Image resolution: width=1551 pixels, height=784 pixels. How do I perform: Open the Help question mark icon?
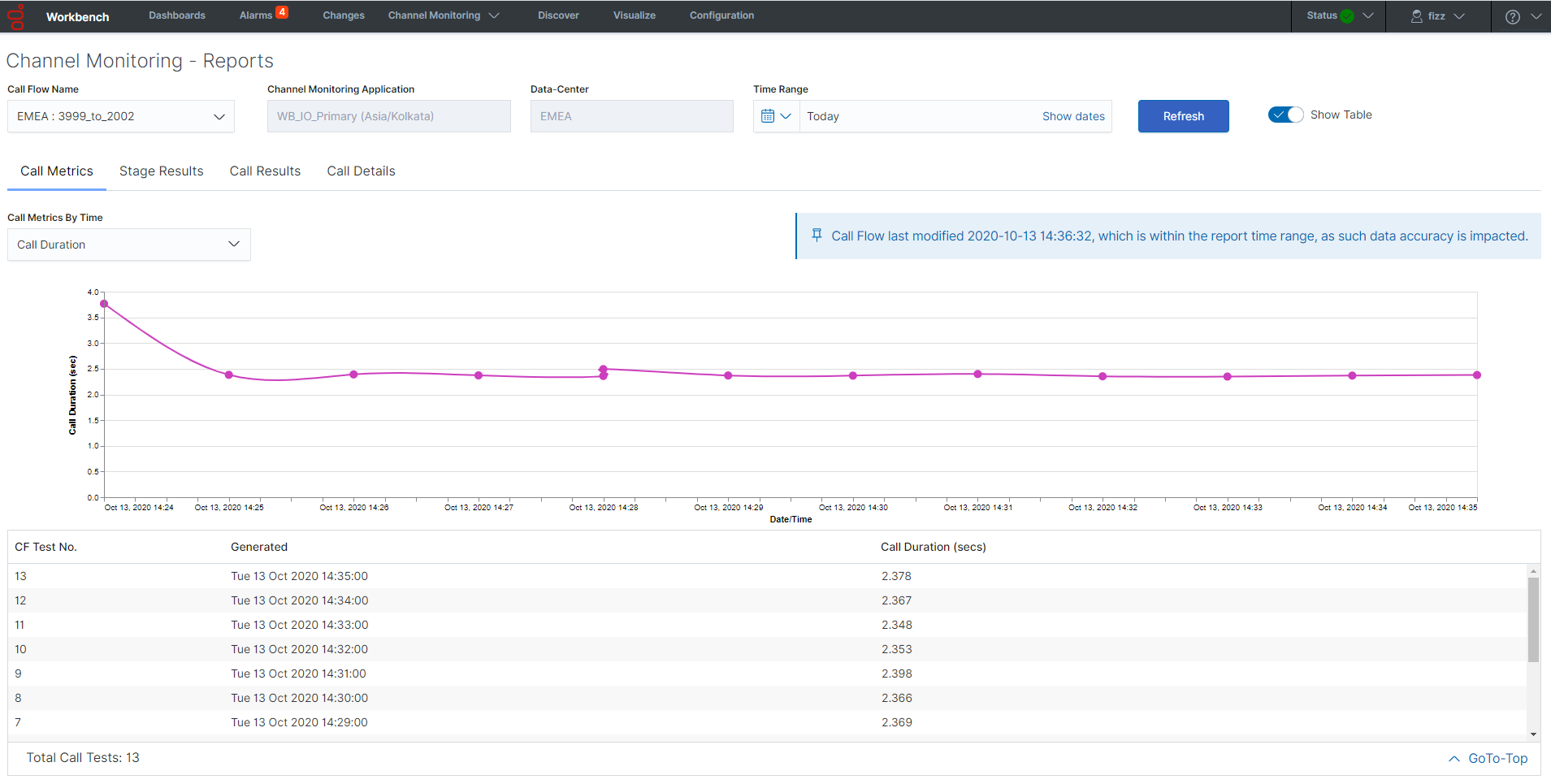point(1513,15)
